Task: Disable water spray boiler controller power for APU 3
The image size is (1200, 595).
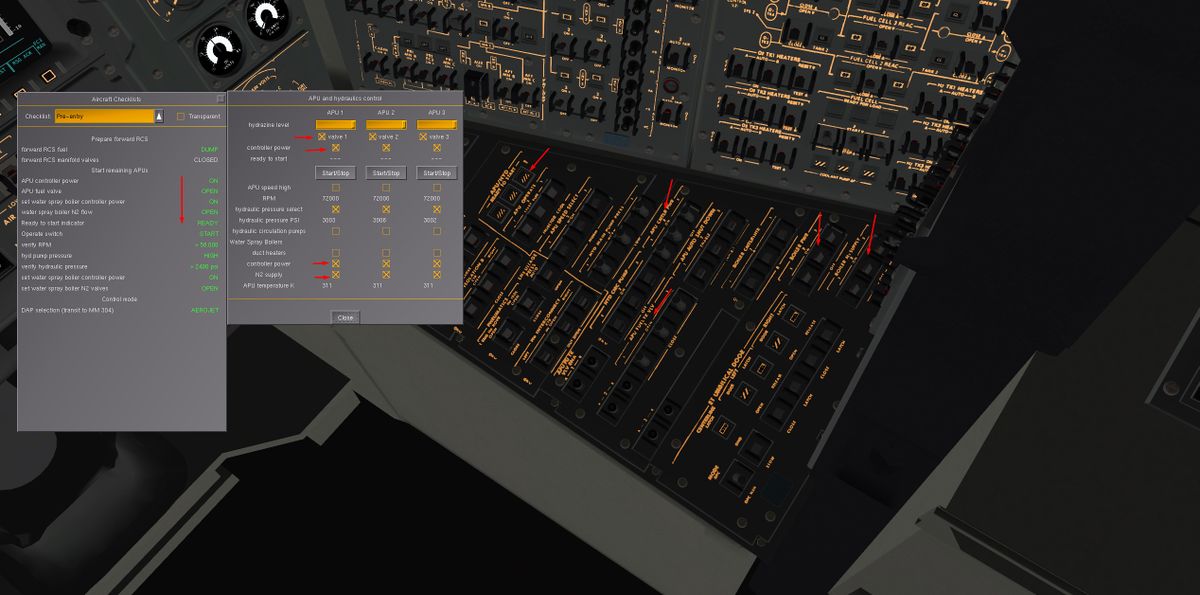Action: point(436,264)
